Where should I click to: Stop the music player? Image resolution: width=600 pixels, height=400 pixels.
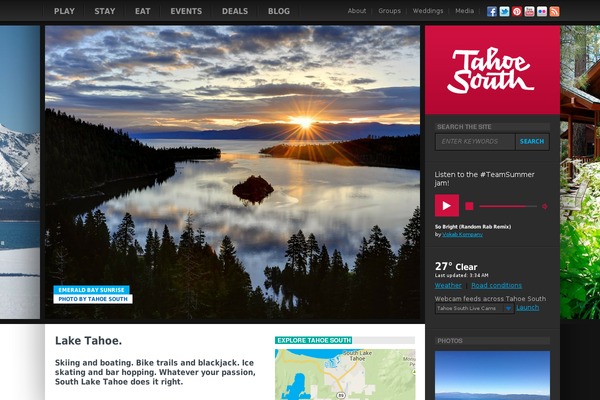[469, 206]
